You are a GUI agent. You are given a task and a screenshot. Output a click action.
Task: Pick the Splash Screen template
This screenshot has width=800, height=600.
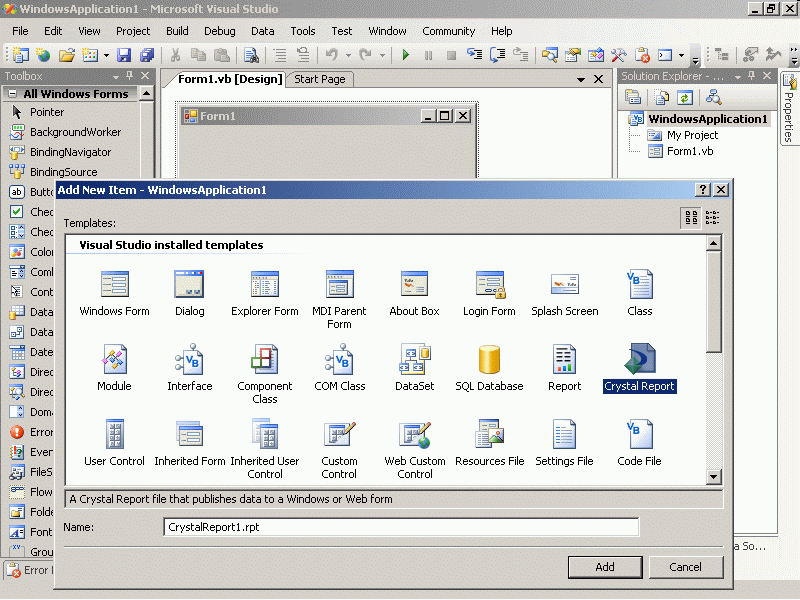tap(564, 285)
